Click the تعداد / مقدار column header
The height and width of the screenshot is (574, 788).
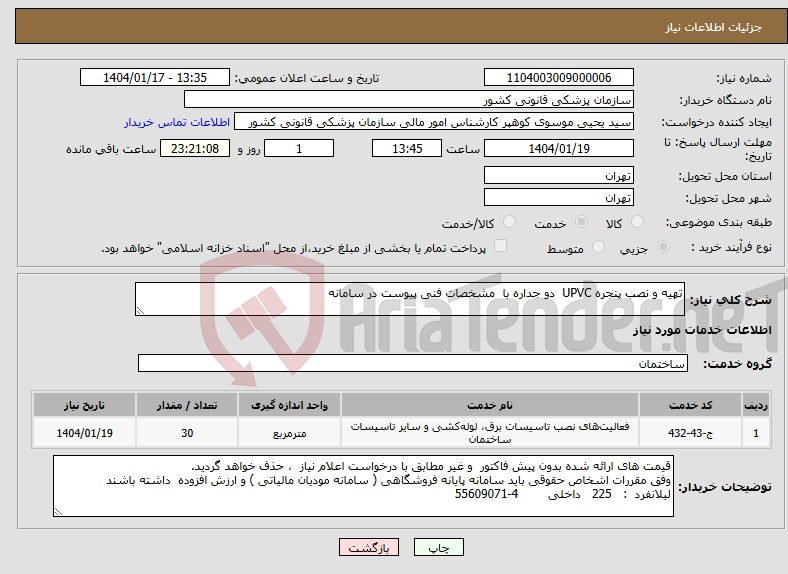(x=187, y=405)
